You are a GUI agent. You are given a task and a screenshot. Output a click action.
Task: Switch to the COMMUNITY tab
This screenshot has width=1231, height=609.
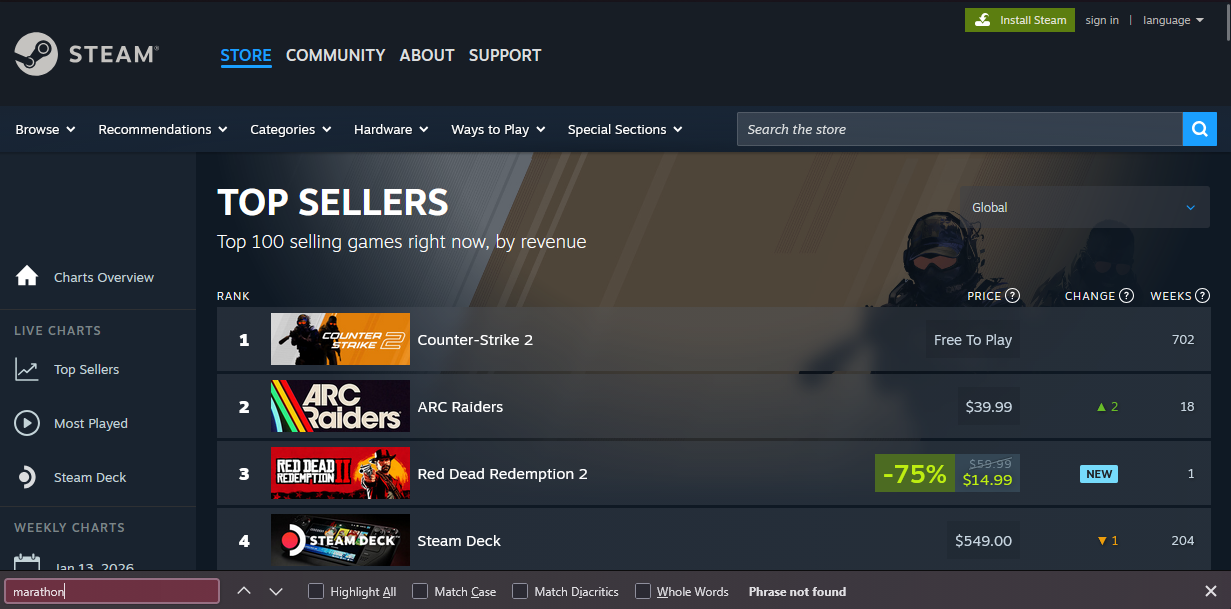click(x=335, y=55)
